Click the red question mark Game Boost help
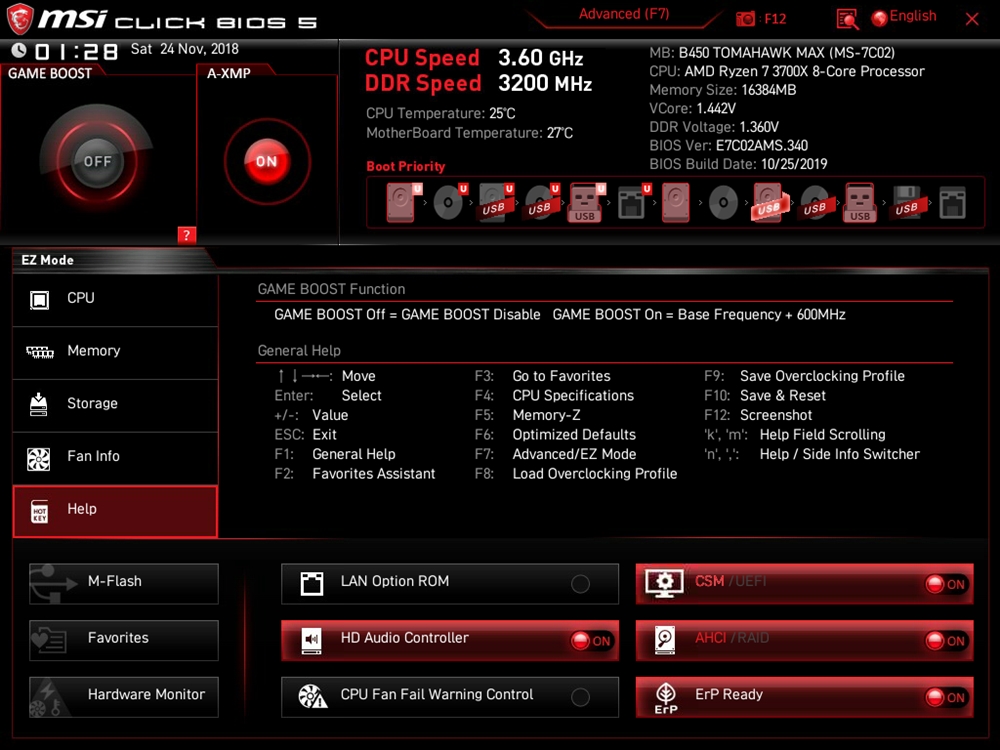1000x750 pixels. pyautogui.click(x=186, y=235)
